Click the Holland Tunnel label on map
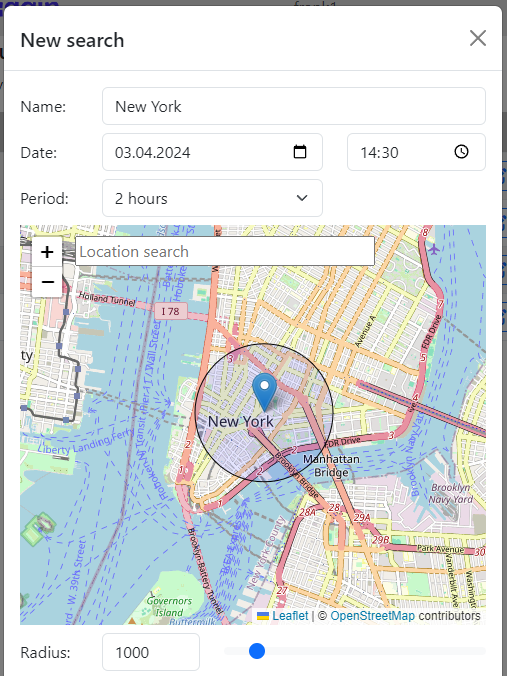The width and height of the screenshot is (507, 676). [x=107, y=298]
